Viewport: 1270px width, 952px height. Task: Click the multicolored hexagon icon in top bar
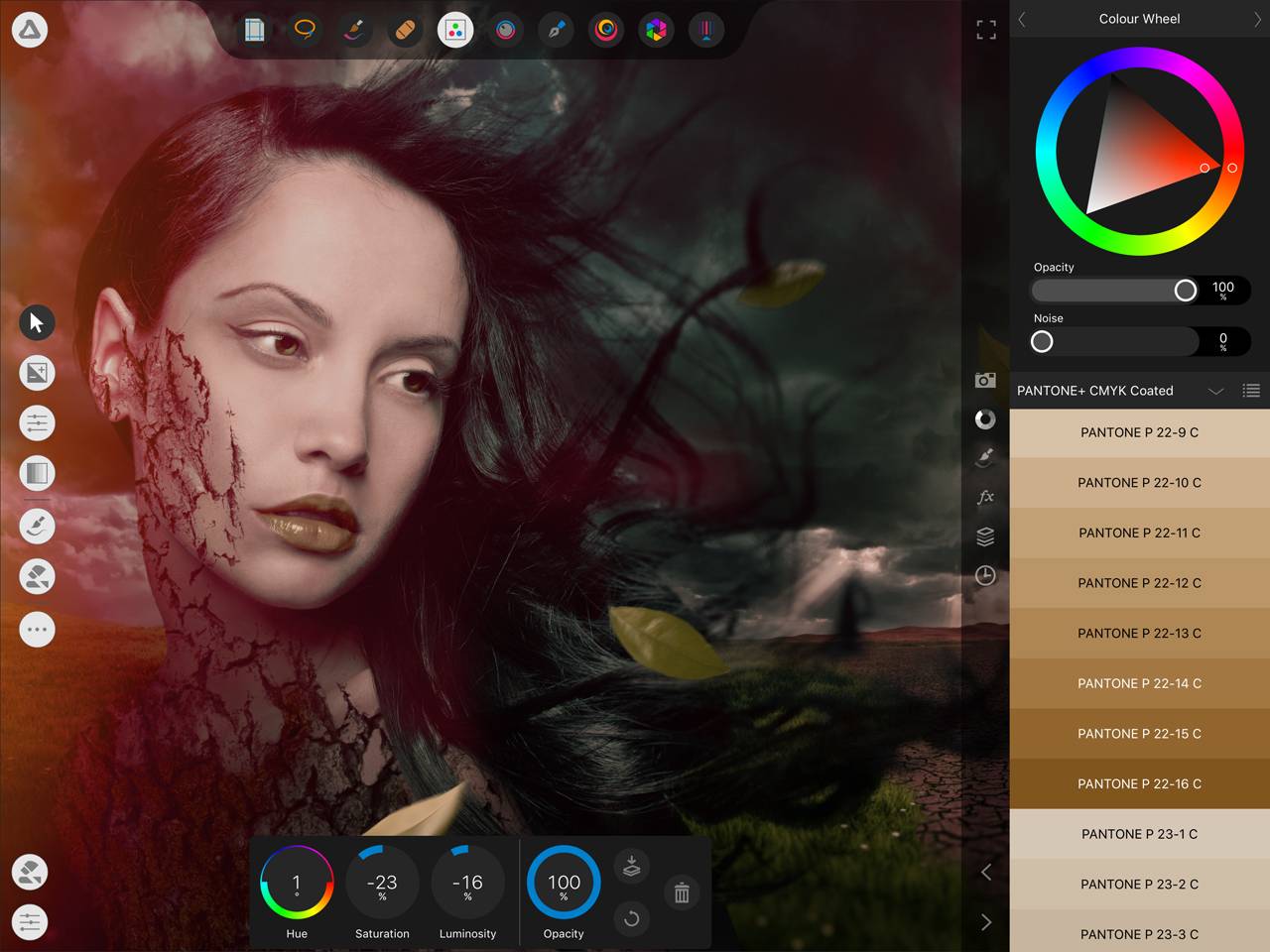click(656, 31)
